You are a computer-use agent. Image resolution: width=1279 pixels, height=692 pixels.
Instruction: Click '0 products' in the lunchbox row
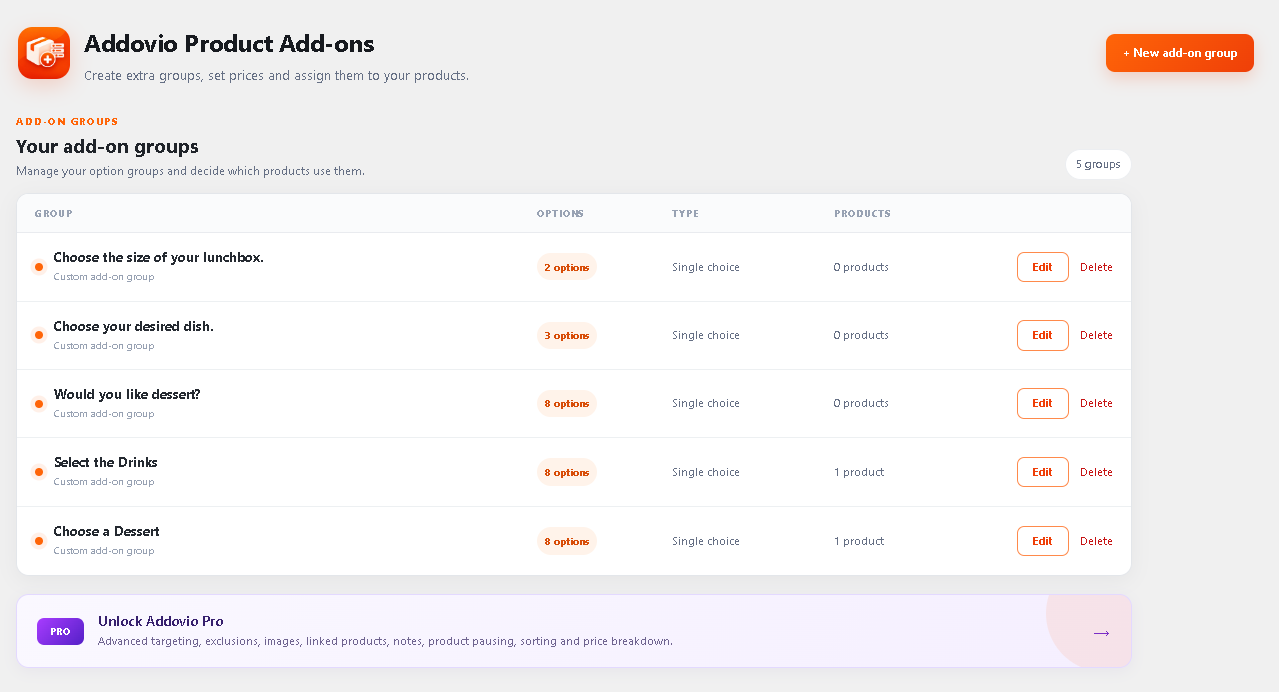[x=861, y=267]
